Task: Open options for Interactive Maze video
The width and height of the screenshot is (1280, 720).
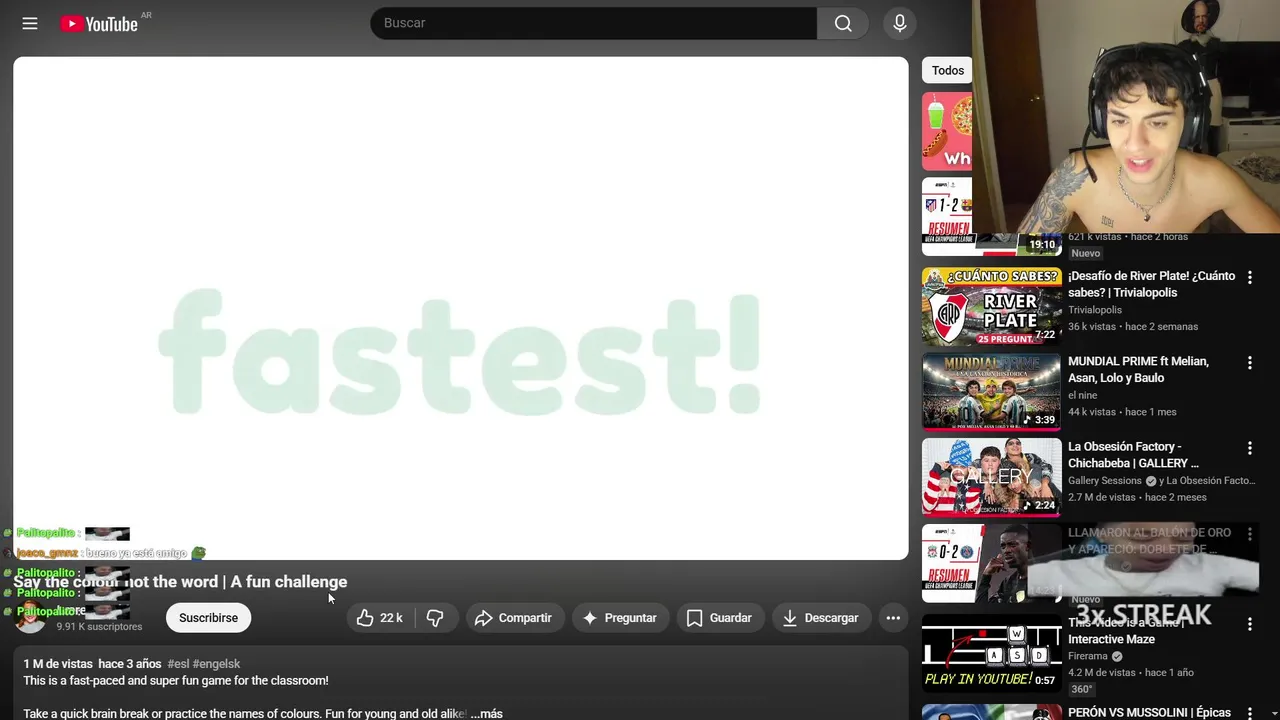Action: (x=1249, y=625)
